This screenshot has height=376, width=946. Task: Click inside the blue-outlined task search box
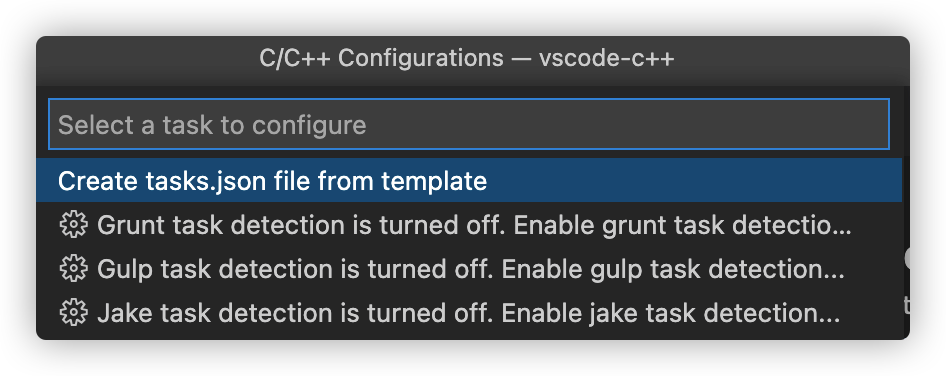tap(469, 124)
